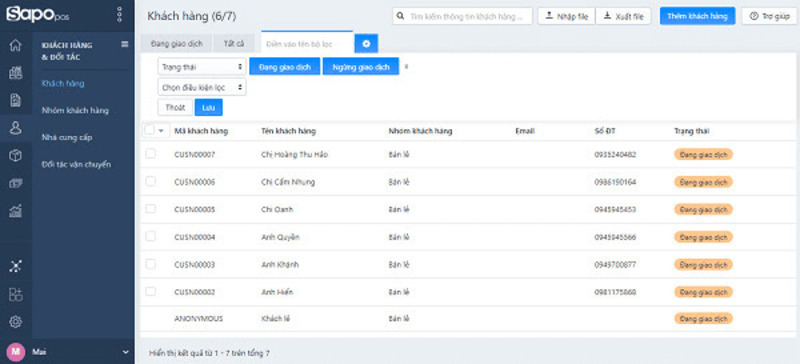This screenshot has height=364, width=800.
Task: Expand the Mai user account menu
Action: [126, 352]
